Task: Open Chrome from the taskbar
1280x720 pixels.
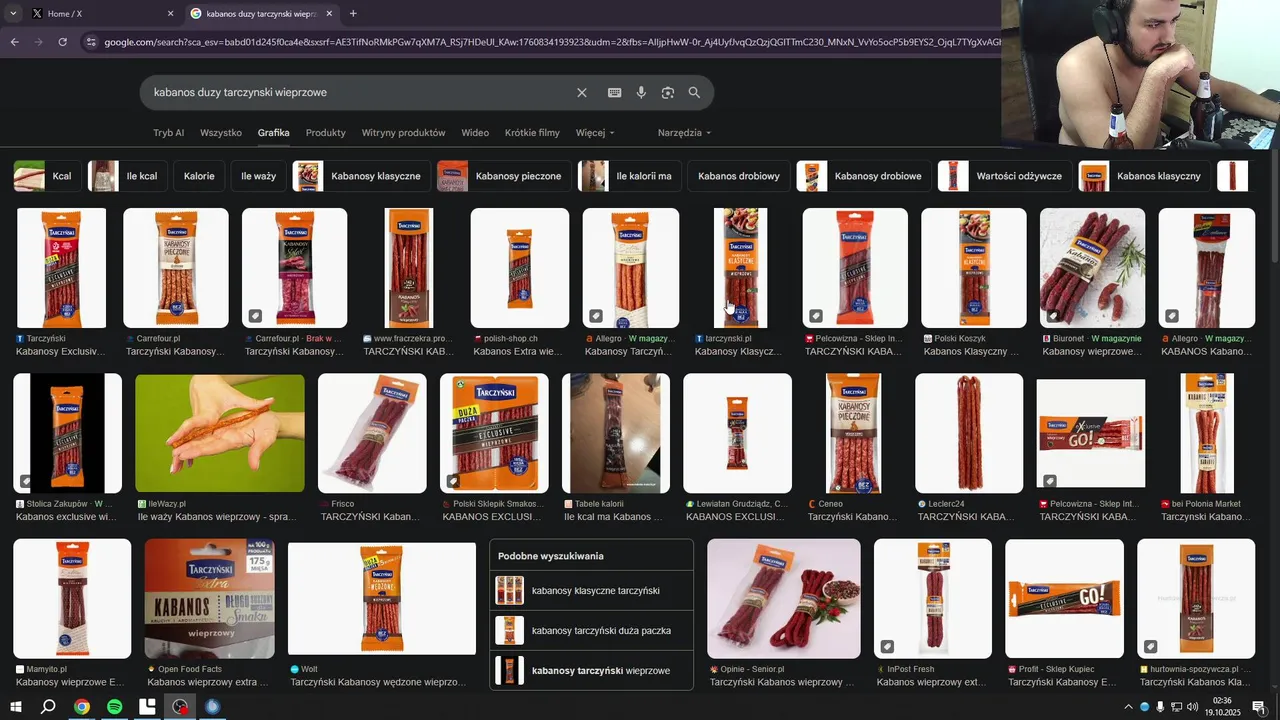Action: coord(82,707)
